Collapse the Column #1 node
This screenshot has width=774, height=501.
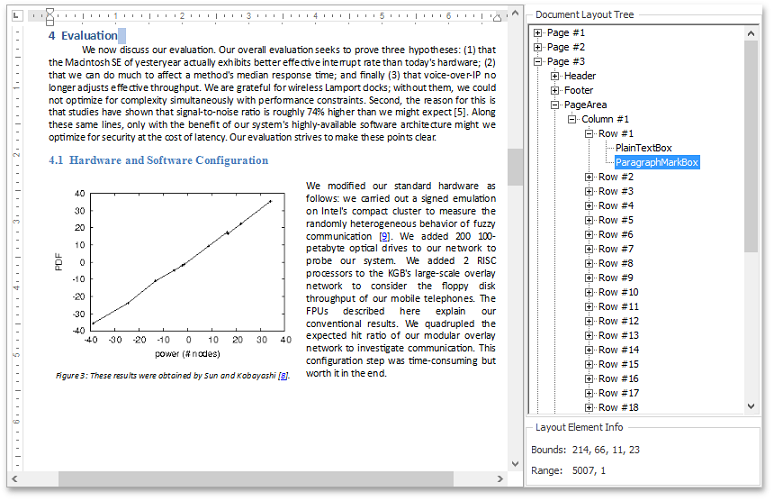click(x=572, y=119)
